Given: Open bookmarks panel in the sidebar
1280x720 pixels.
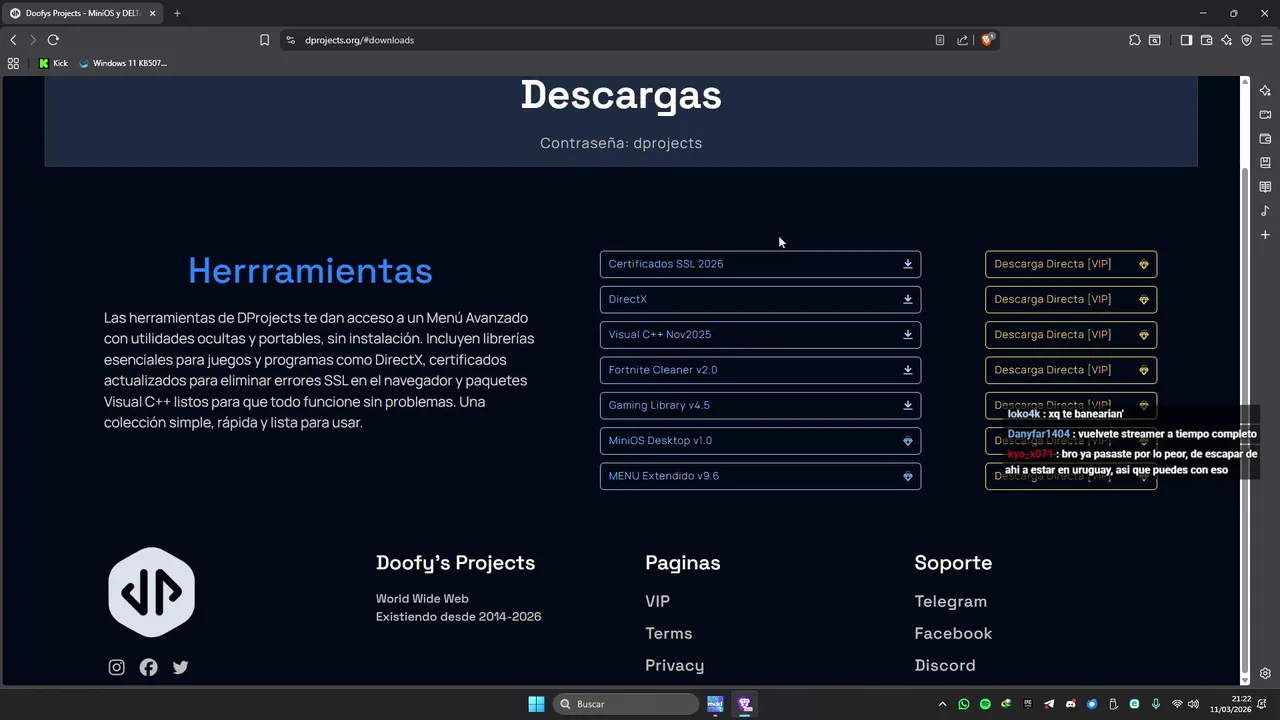Looking at the screenshot, I should pos(1265,163).
